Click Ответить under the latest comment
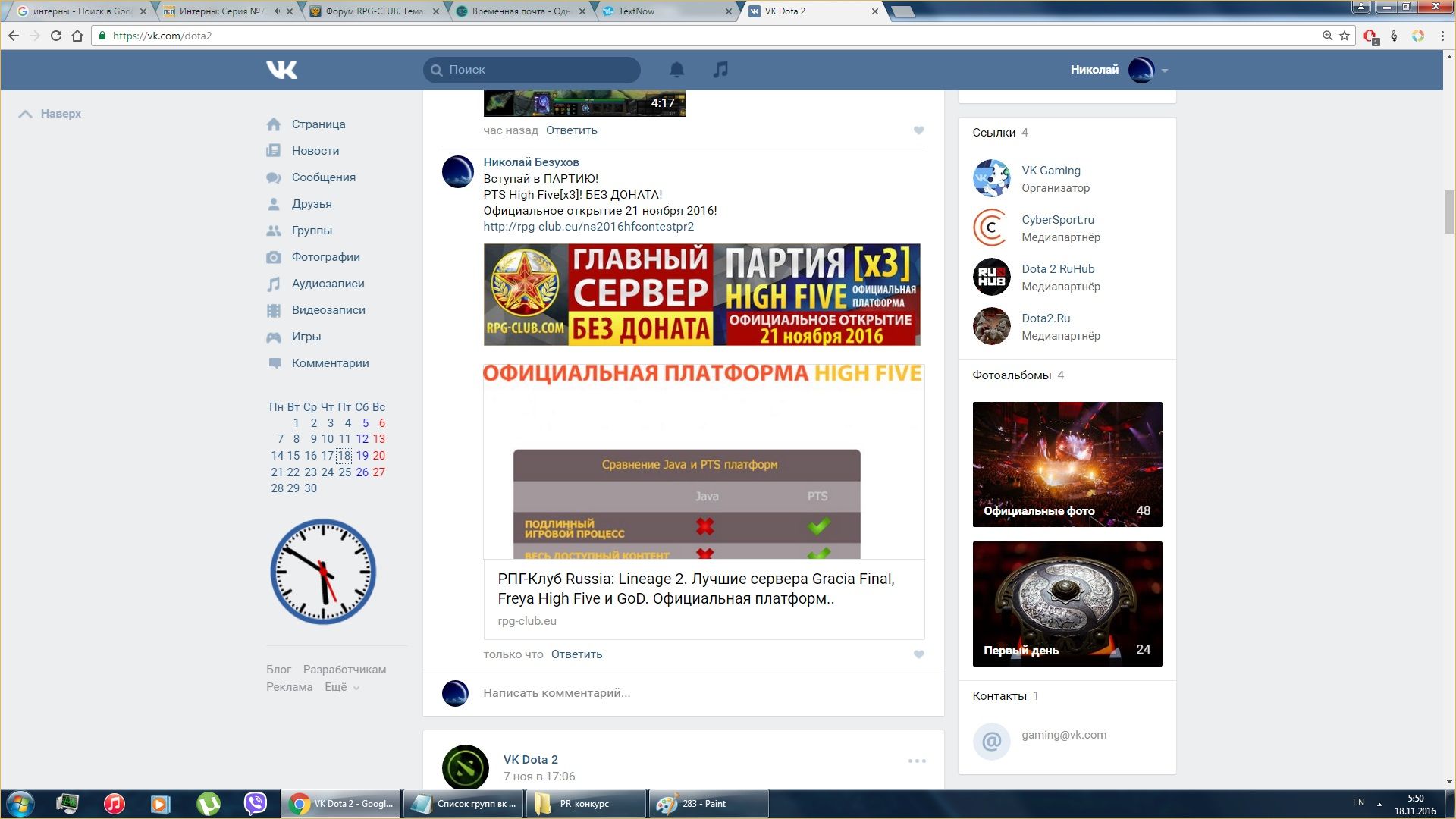 coord(576,654)
